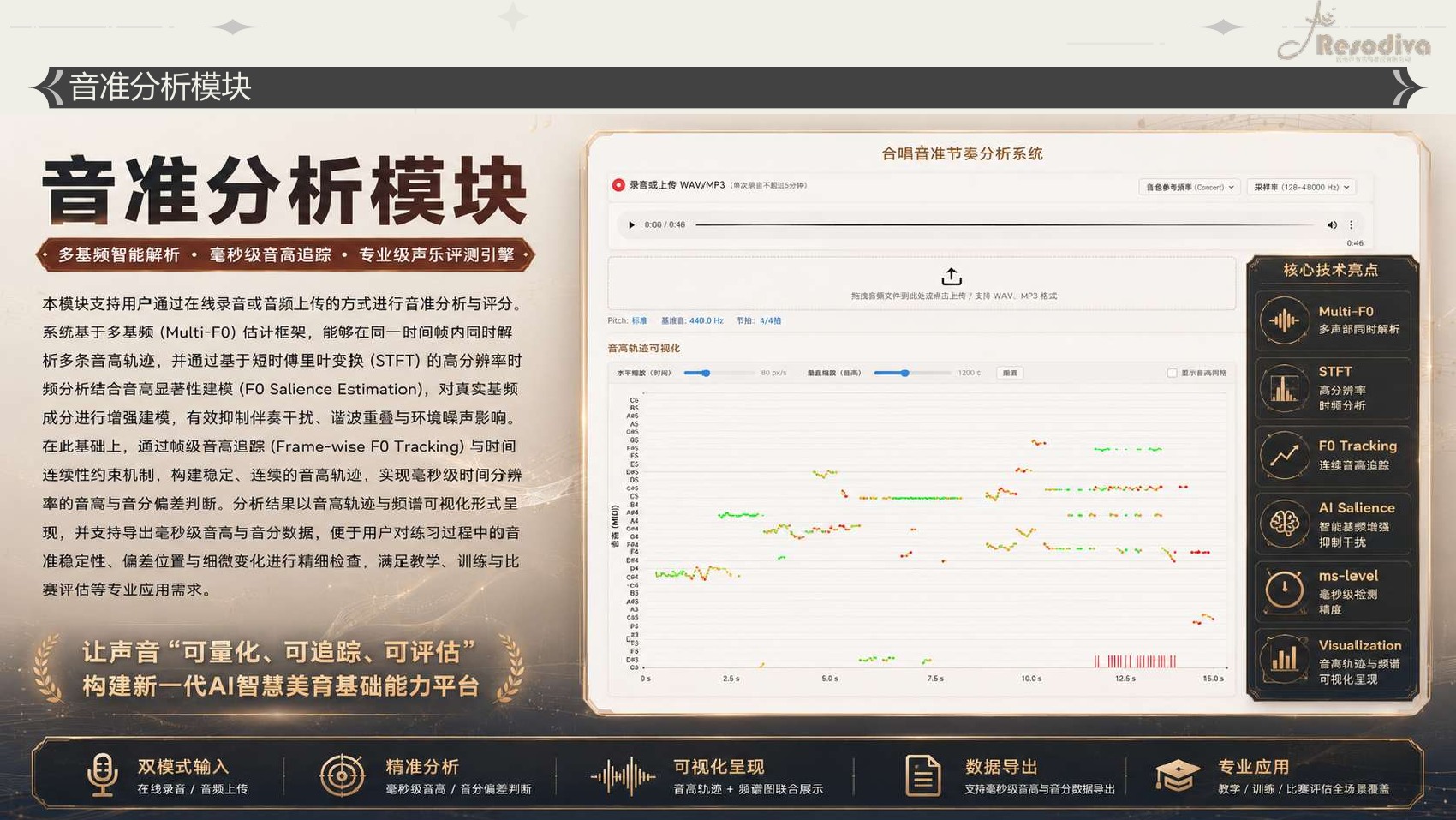Click the red record button icon
This screenshot has width=1456, height=820.
click(618, 185)
